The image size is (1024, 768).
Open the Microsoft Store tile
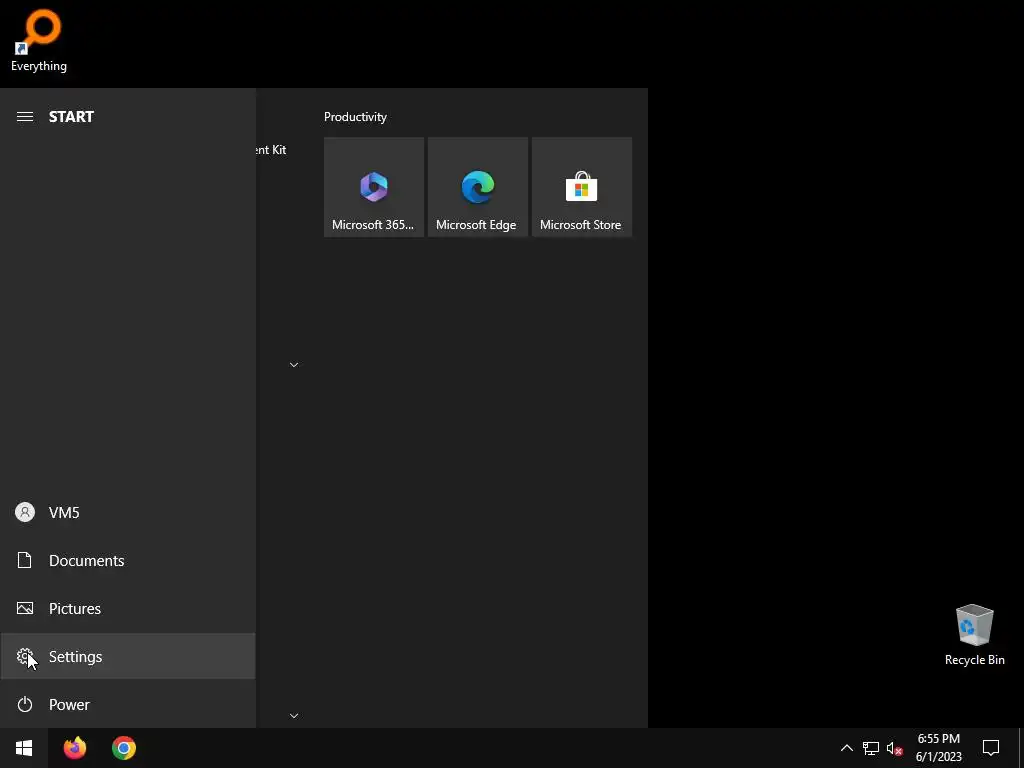pos(581,187)
